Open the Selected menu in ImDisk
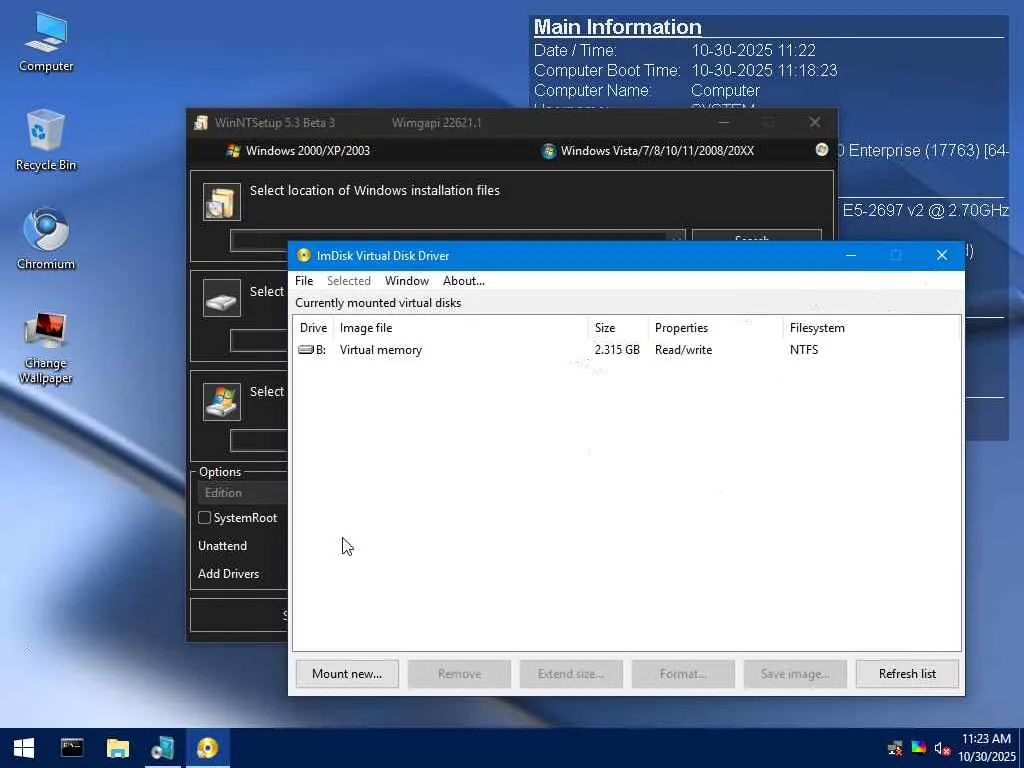 (349, 281)
